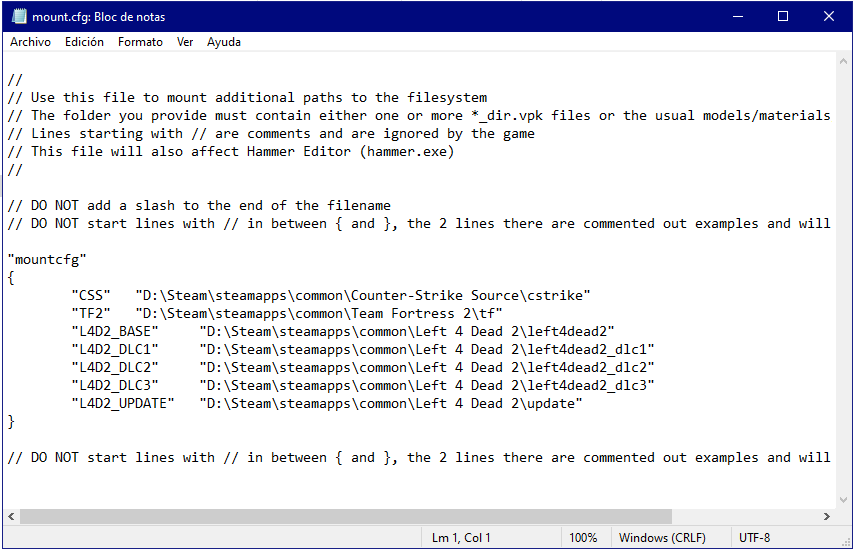The image size is (860, 554).
Task: Click the window resize grip corner
Action: coord(845,541)
